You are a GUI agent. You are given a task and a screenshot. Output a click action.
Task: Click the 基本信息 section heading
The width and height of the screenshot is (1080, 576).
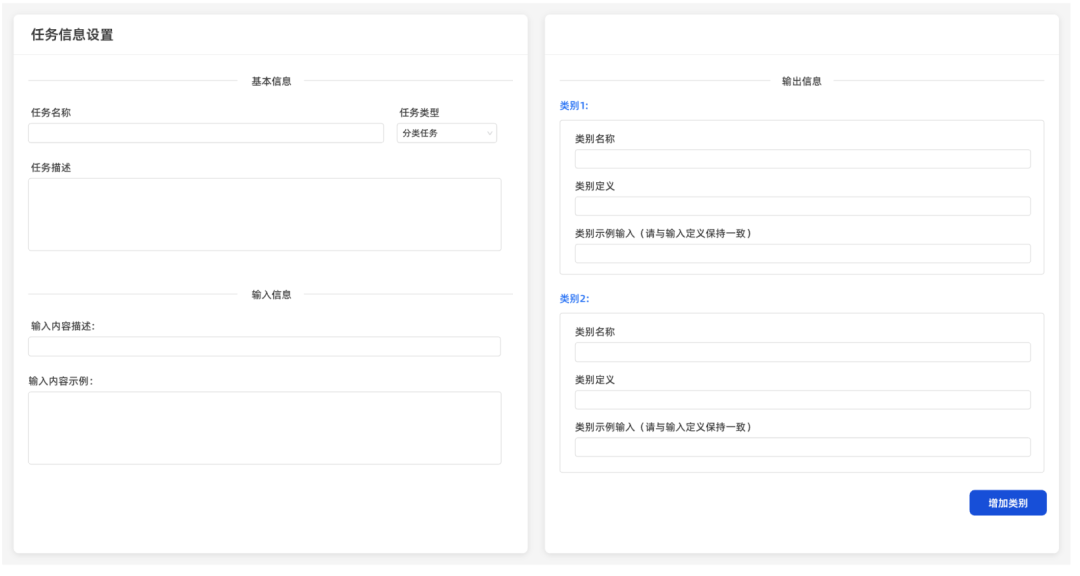[x=271, y=80]
